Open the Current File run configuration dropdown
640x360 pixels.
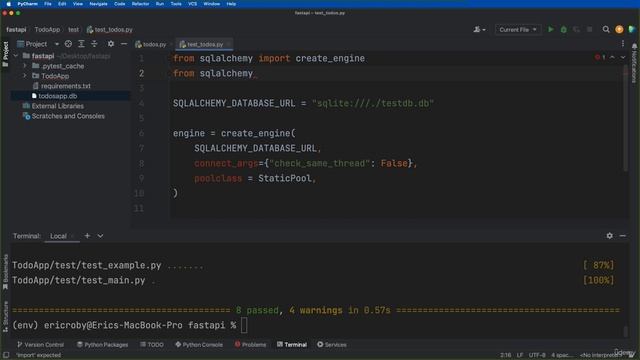tap(518, 29)
